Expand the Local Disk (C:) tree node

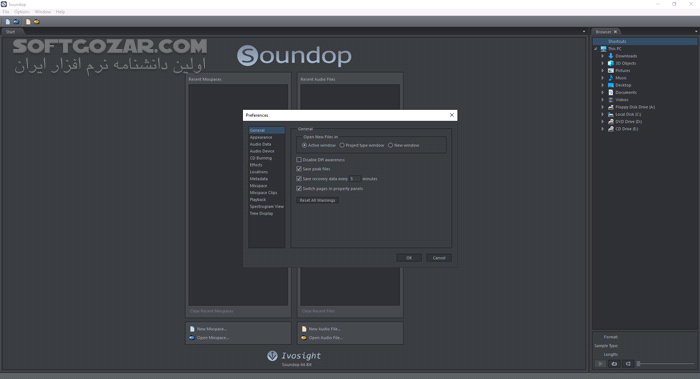pos(603,114)
